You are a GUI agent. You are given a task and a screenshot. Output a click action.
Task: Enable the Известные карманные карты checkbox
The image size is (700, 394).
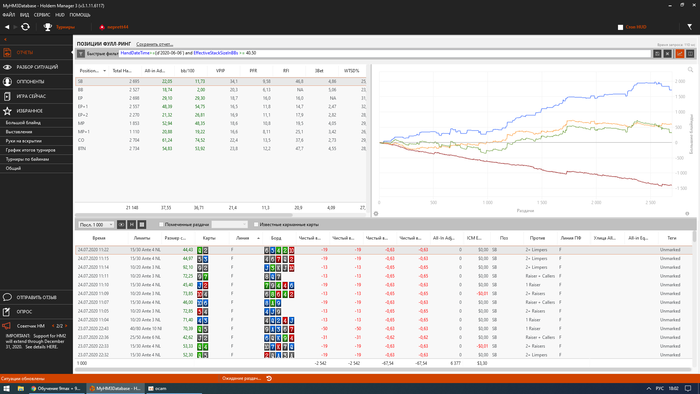pos(256,224)
